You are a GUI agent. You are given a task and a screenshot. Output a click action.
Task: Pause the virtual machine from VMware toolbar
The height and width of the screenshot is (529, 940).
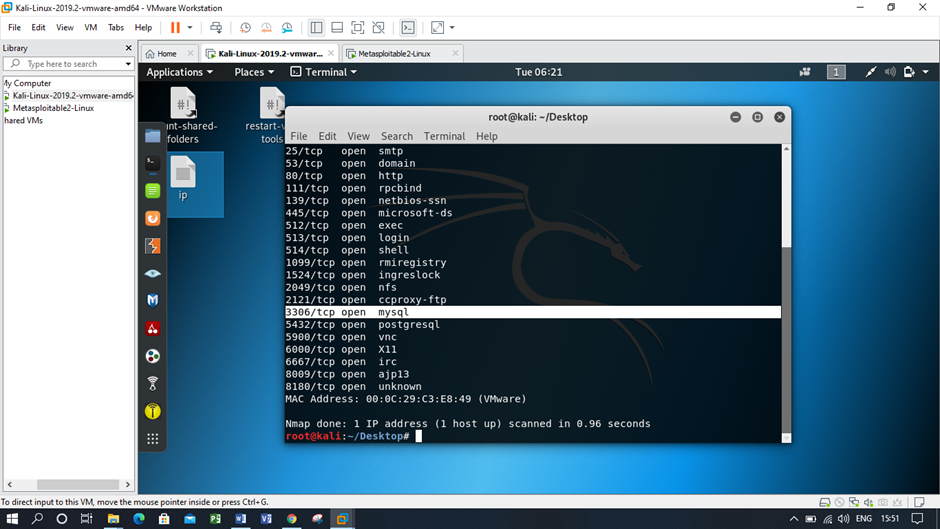[x=175, y=28]
